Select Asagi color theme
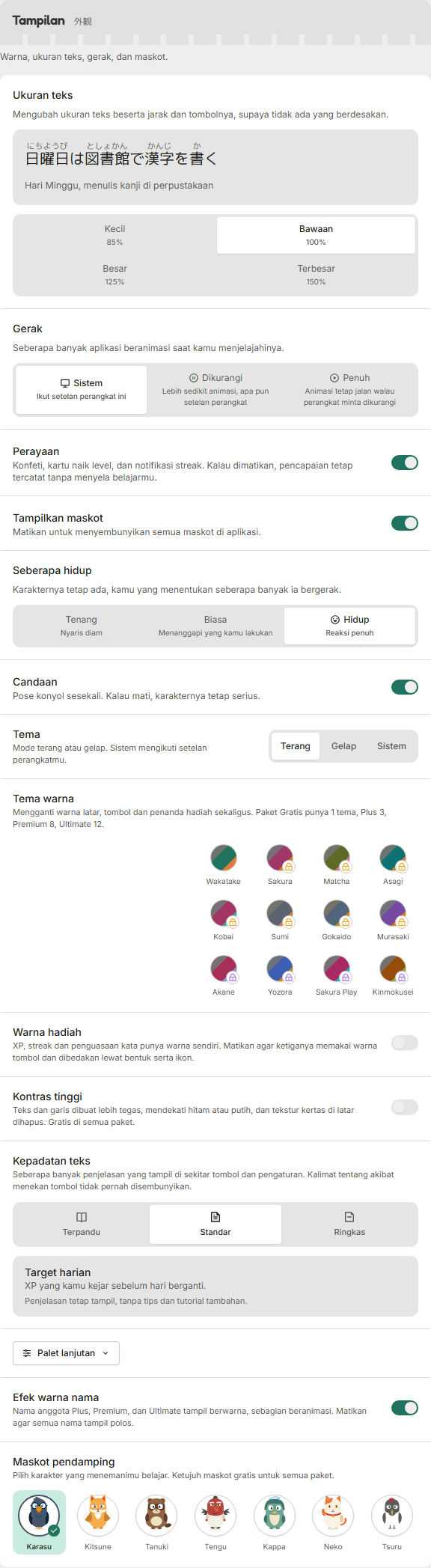This screenshot has height=1568, width=431. pyautogui.click(x=393, y=864)
